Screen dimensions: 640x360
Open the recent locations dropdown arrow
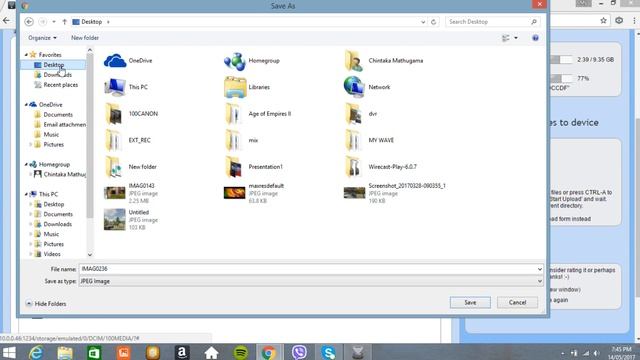click(54, 22)
